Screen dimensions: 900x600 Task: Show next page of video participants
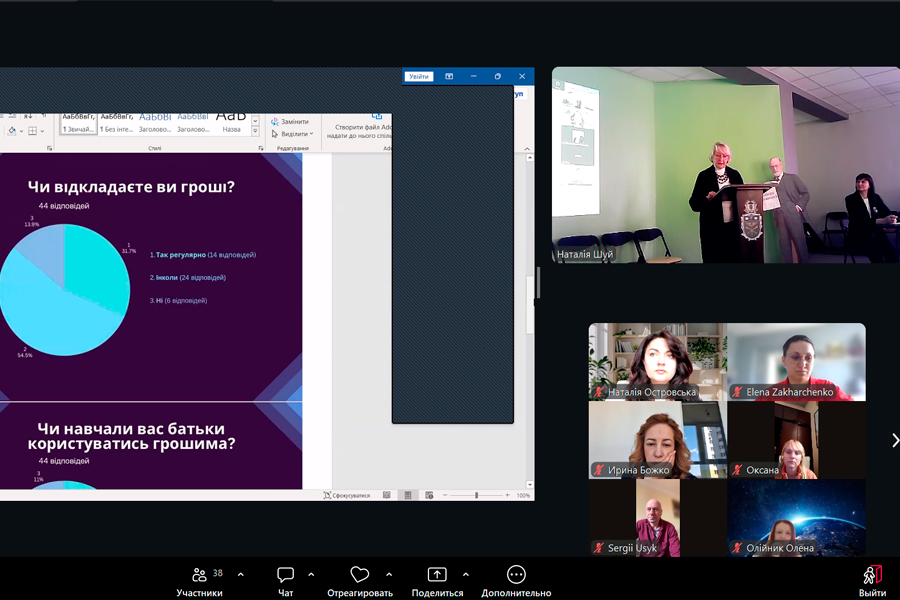[894, 440]
